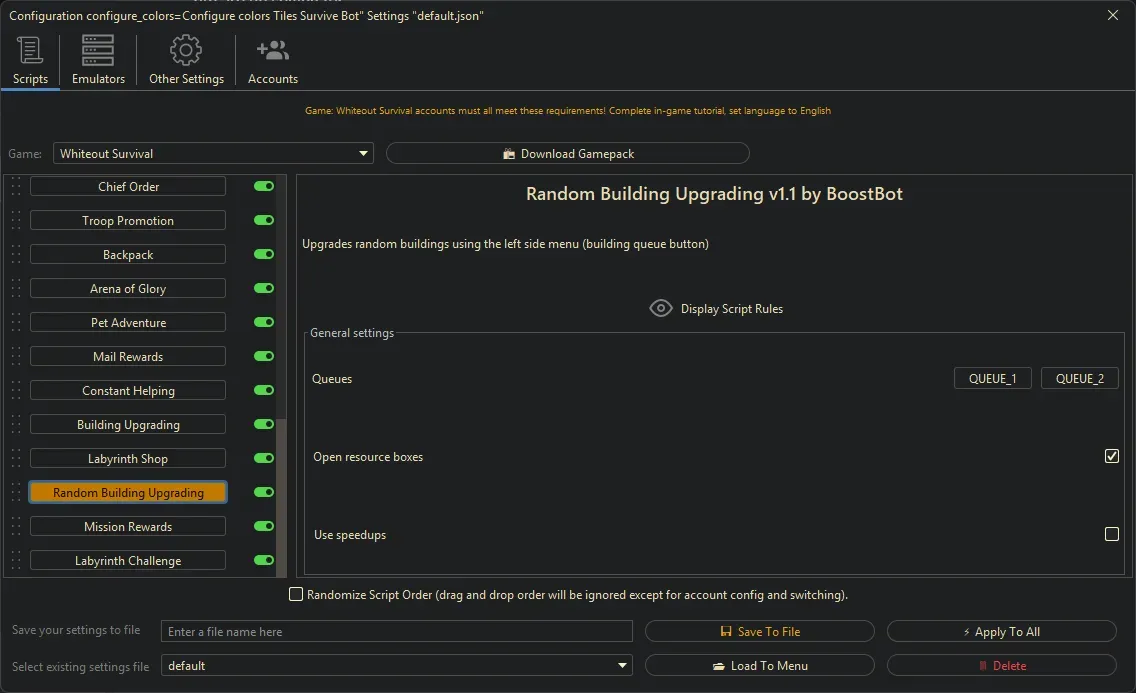The height and width of the screenshot is (693, 1136).
Task: Grab the drag handle beside Chief Order
Action: coord(16,187)
